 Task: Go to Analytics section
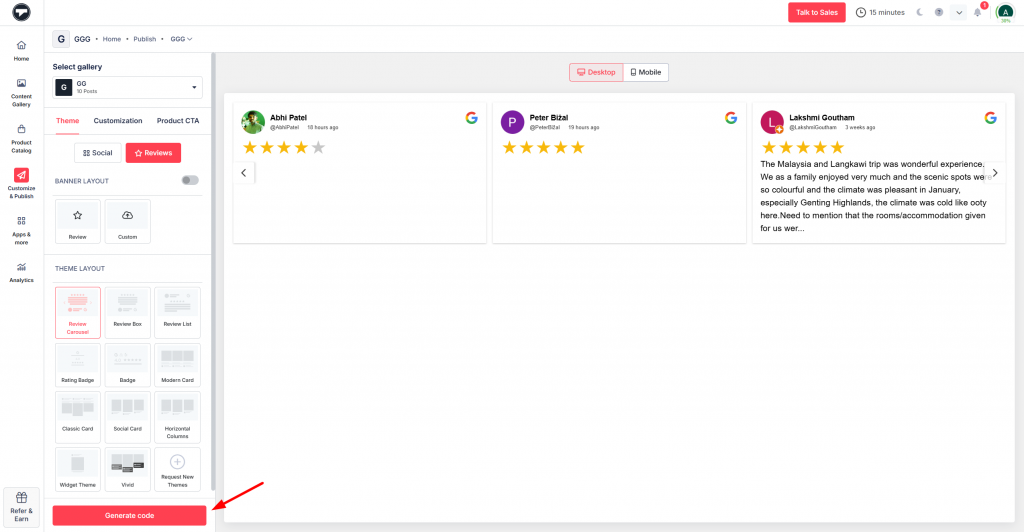pyautogui.click(x=21, y=271)
